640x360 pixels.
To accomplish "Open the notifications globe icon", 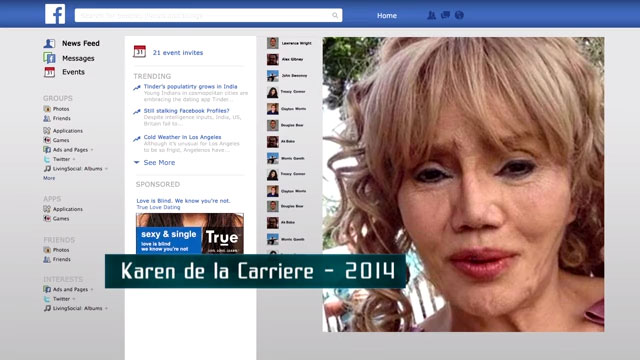I will (459, 15).
